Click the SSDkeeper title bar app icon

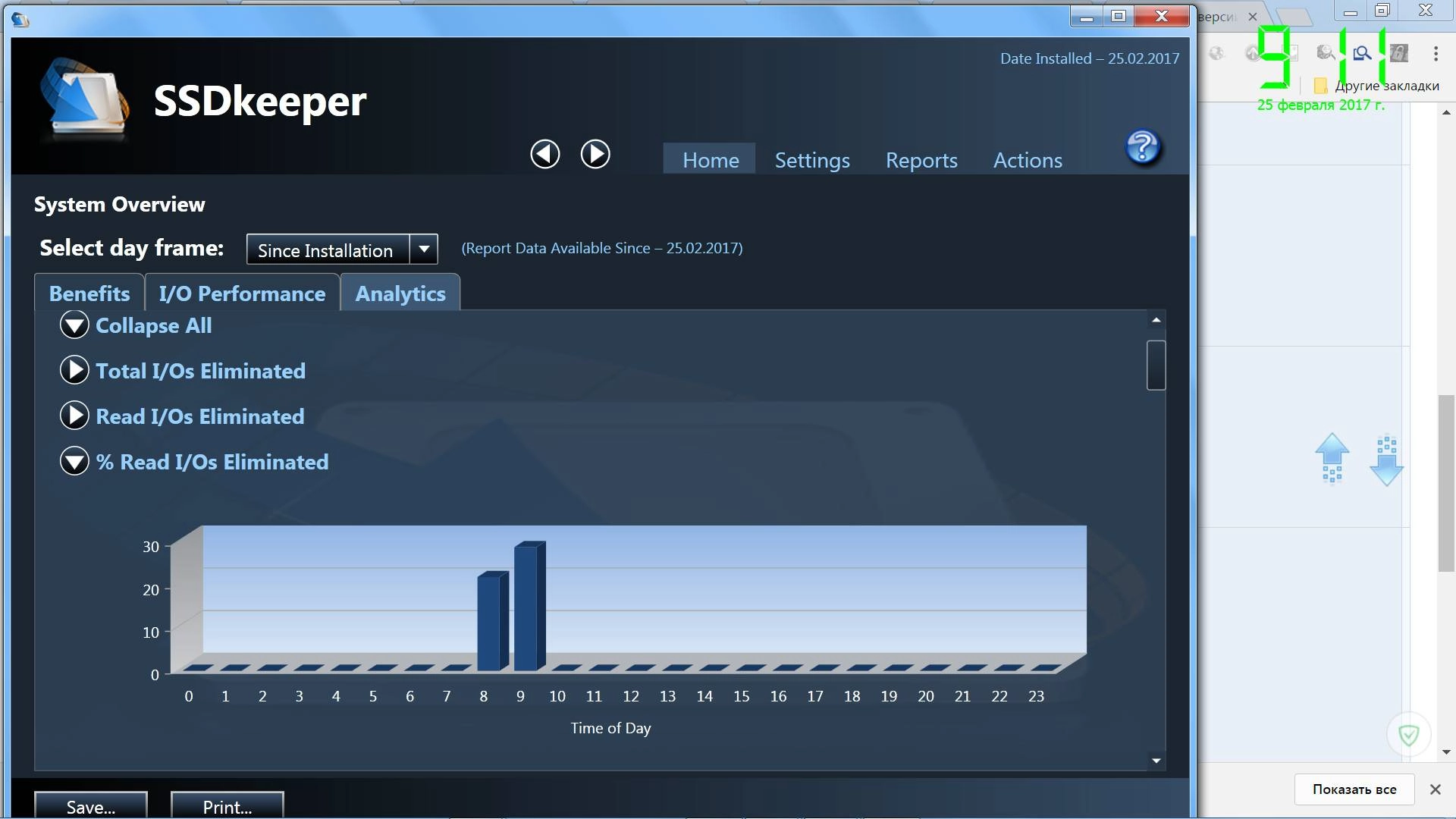[x=20, y=19]
